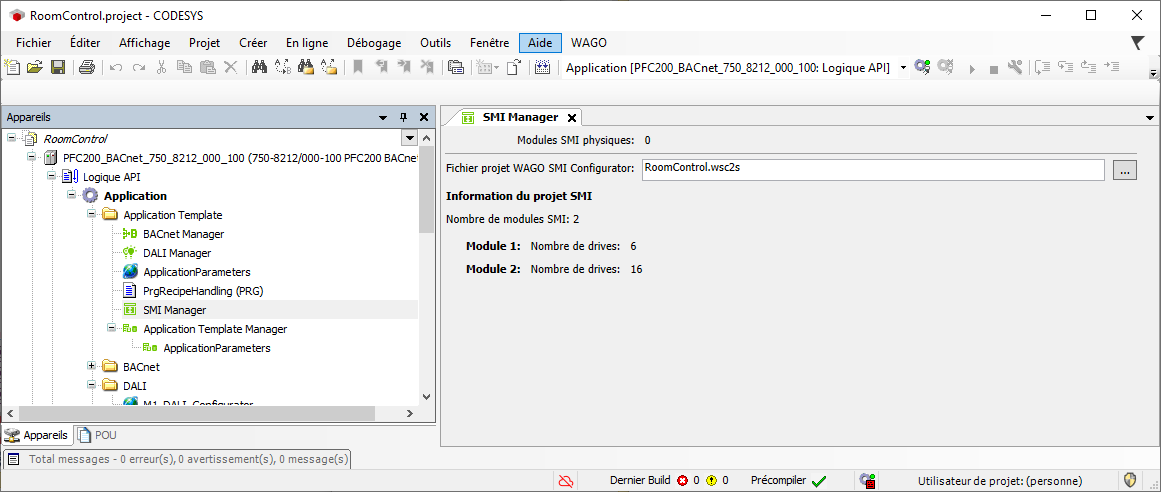Open the RoomControl tree row dropdown
Screen dimensions: 1161x492
[409, 139]
